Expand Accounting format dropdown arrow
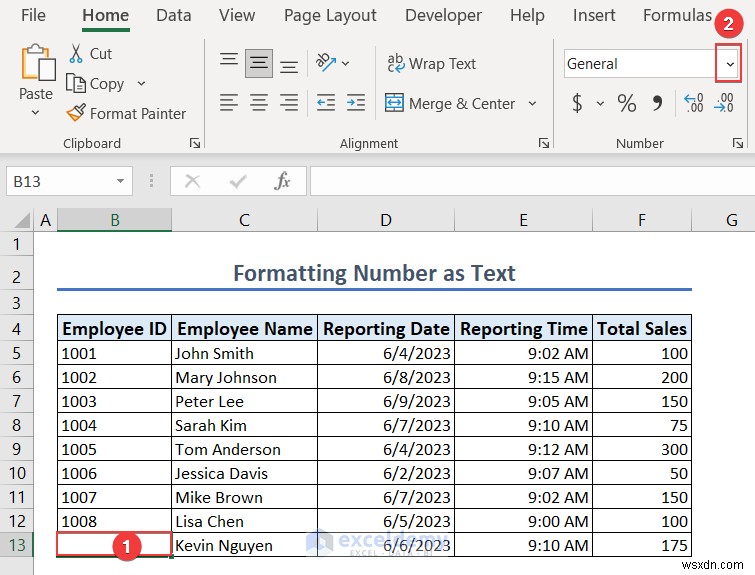The height and width of the screenshot is (575, 755). (600, 103)
